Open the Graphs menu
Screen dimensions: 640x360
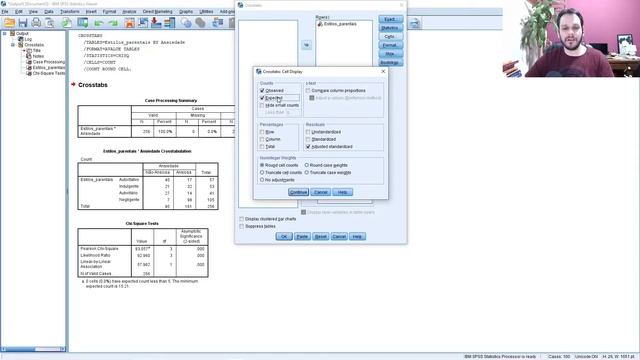186,12
